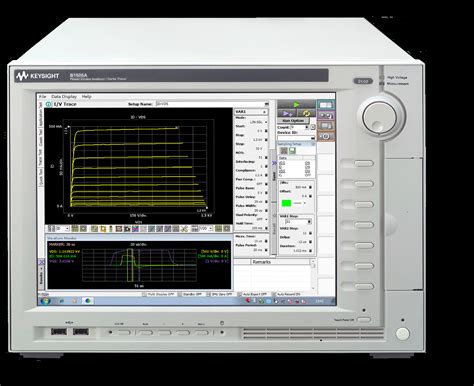Open the Count dropdown
The height and width of the screenshot is (386, 474).
(307, 127)
